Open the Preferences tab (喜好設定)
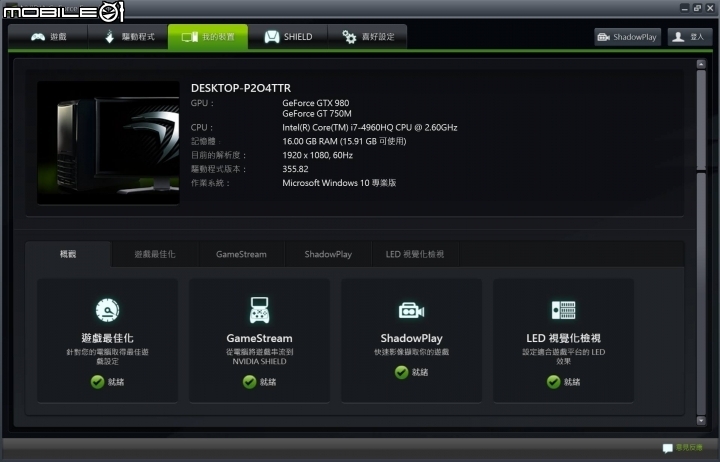The height and width of the screenshot is (462, 720). 367,37
